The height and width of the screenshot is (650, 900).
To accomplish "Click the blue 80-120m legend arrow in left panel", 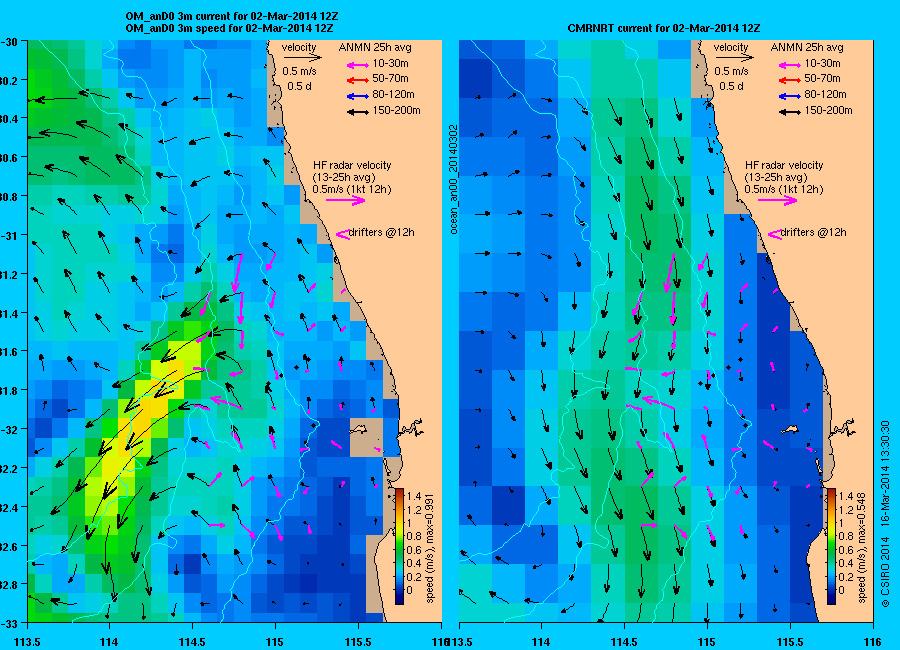I will 358,96.
